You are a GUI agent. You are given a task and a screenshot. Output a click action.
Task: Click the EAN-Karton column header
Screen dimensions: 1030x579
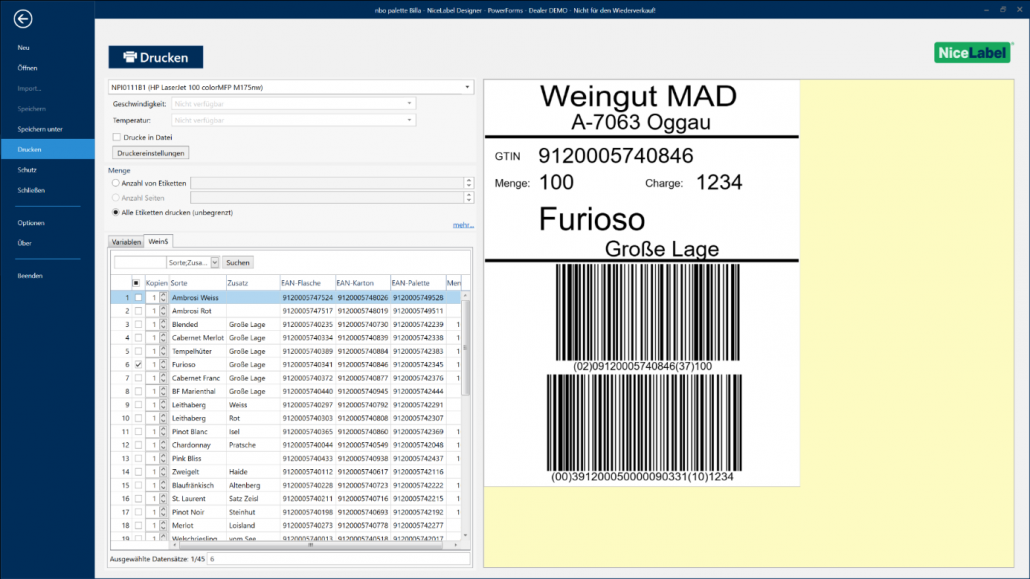coord(363,283)
